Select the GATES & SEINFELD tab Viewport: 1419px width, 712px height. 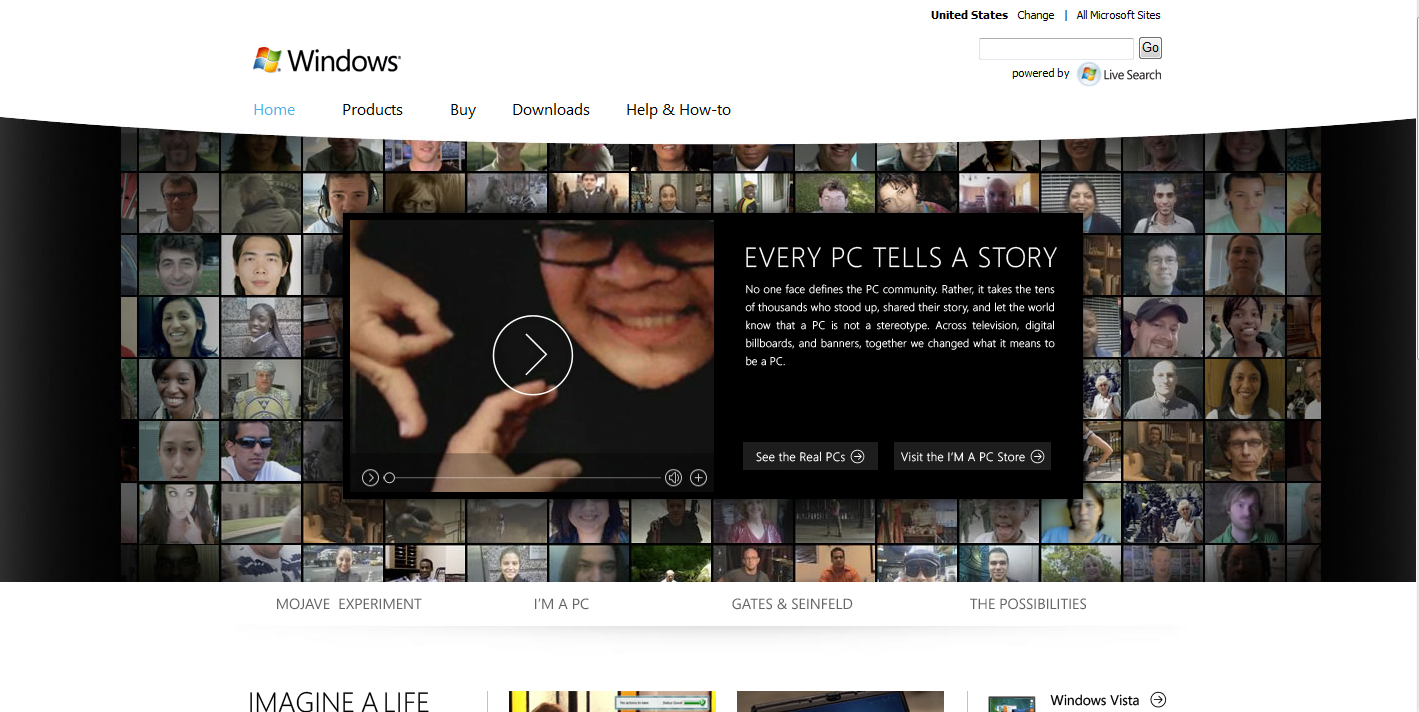click(792, 604)
